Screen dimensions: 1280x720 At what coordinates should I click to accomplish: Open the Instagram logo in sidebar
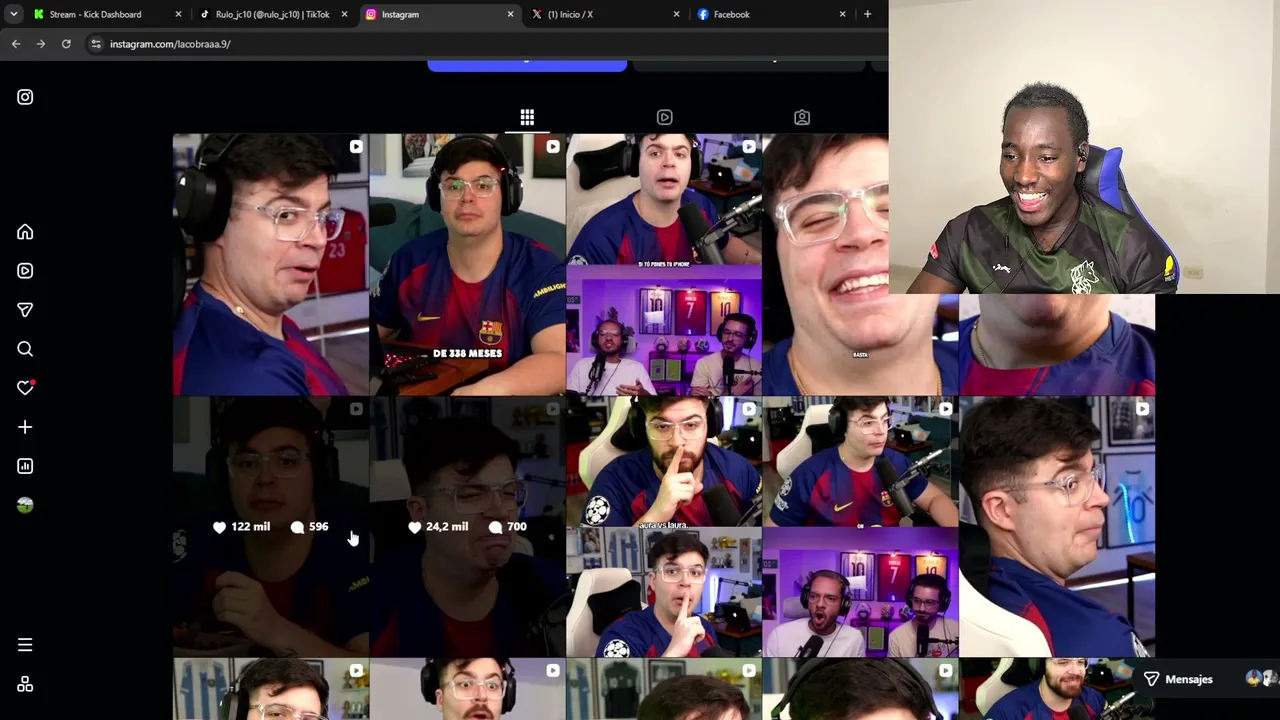tap(25, 97)
